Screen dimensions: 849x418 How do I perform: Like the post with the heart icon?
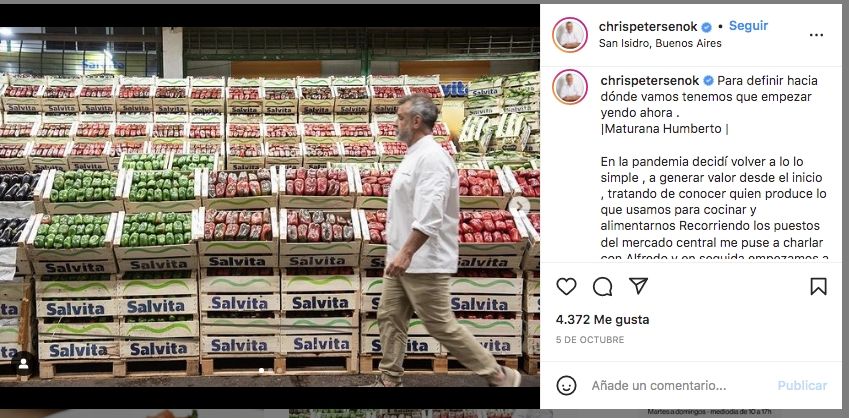point(566,286)
